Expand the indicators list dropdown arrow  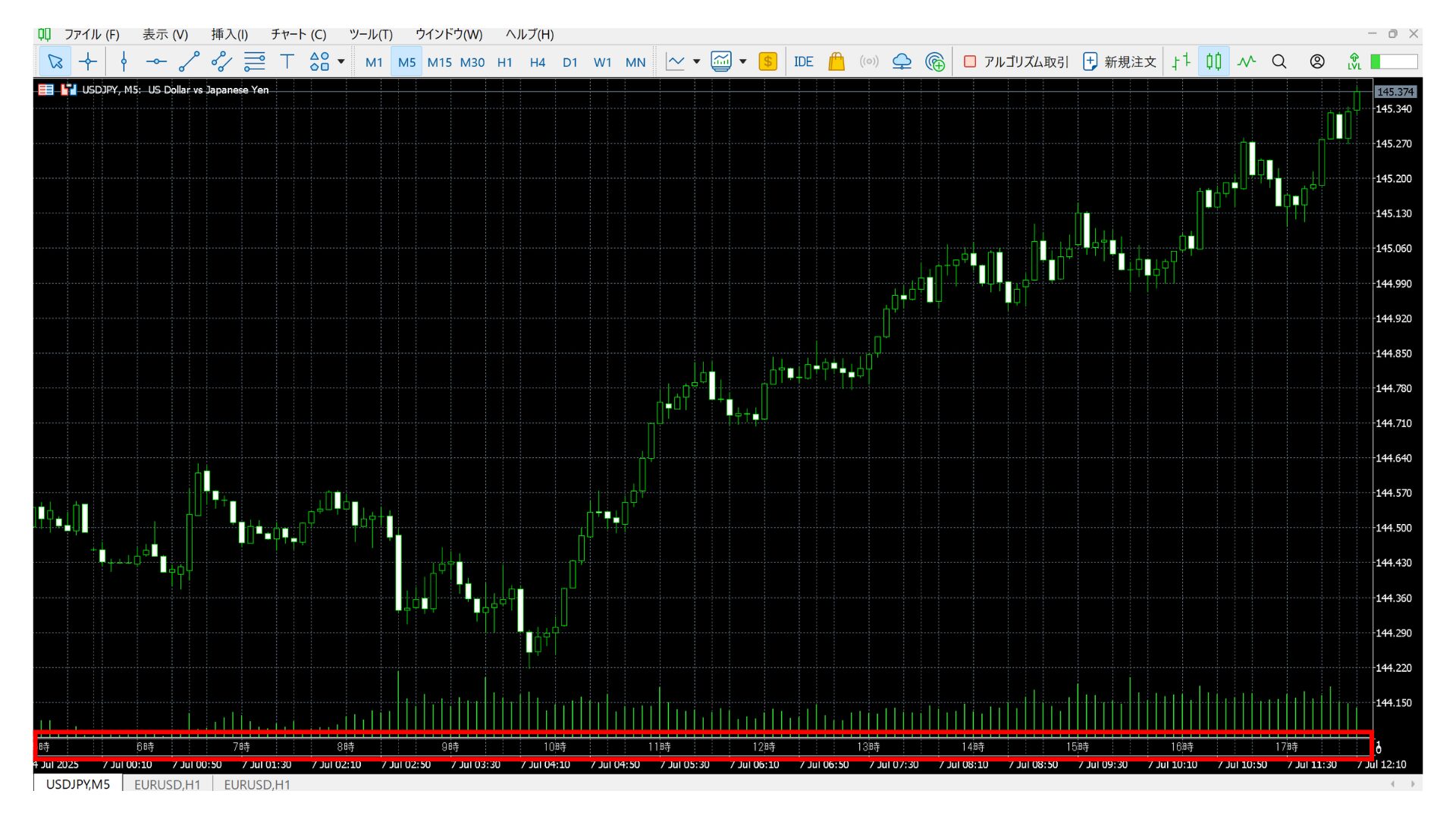(x=697, y=62)
